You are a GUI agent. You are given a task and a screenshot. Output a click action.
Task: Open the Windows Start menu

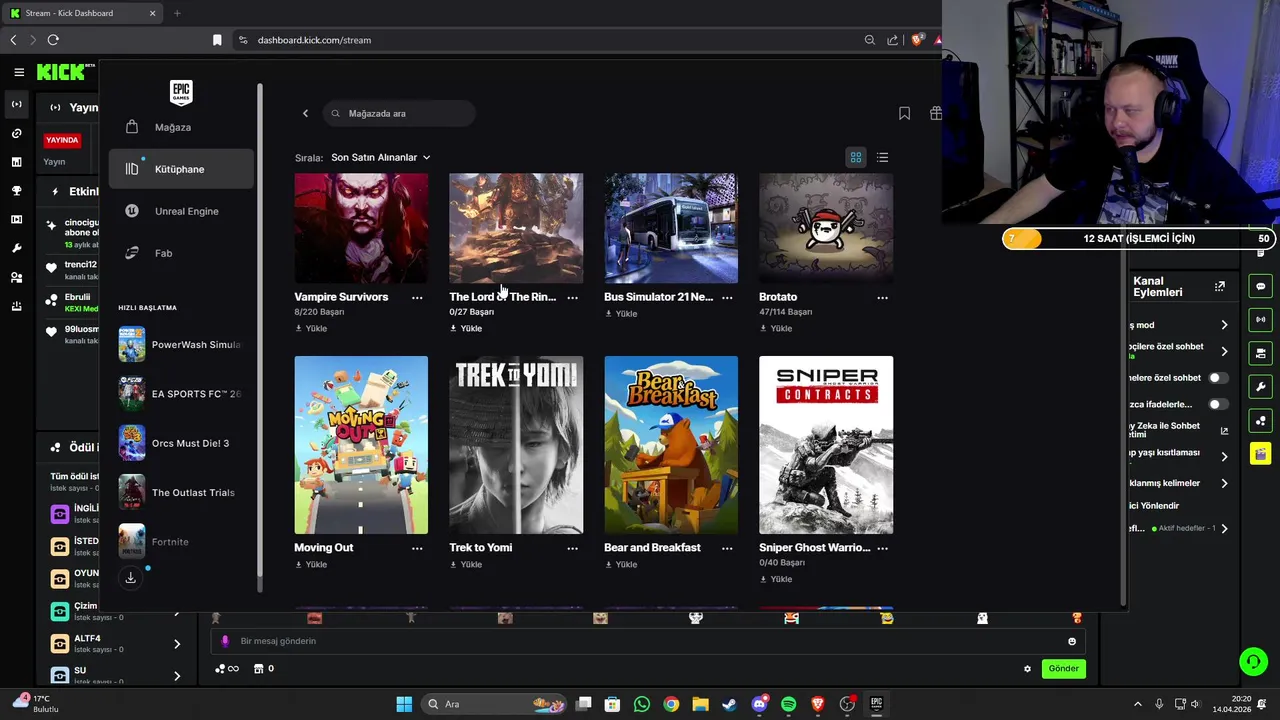click(x=404, y=704)
